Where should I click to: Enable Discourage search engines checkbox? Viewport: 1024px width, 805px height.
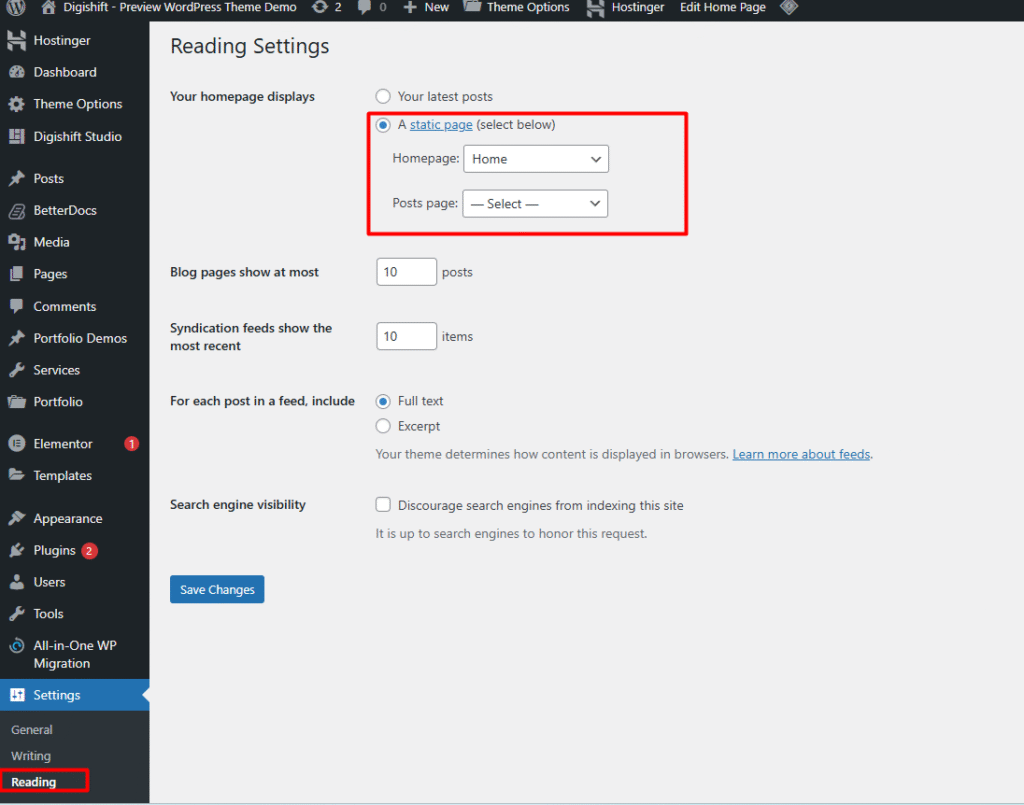coord(383,505)
